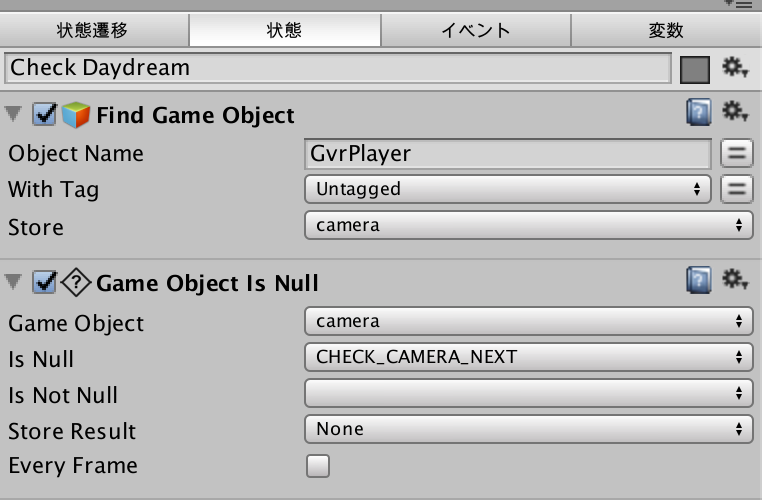Click the gray state color swatch
The image size is (762, 500).
(x=695, y=69)
